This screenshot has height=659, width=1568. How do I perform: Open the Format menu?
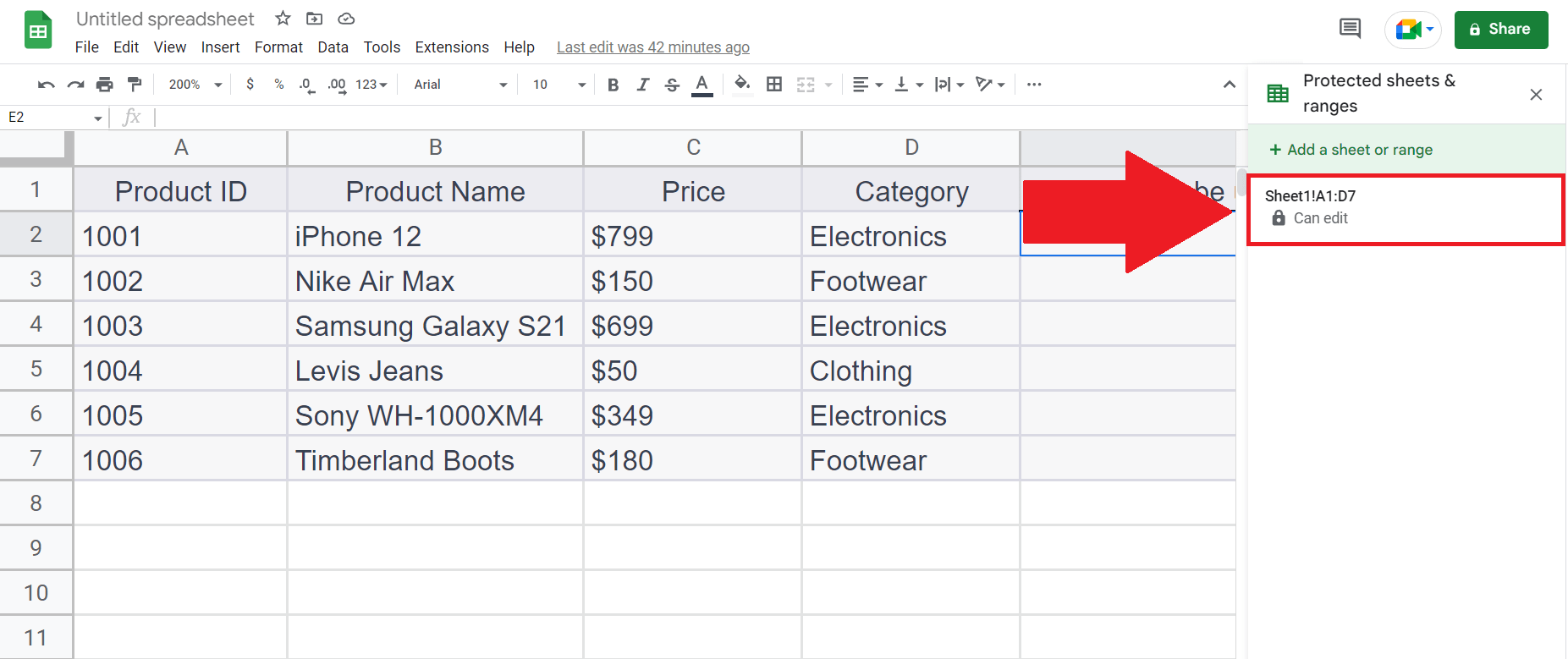pyautogui.click(x=278, y=47)
